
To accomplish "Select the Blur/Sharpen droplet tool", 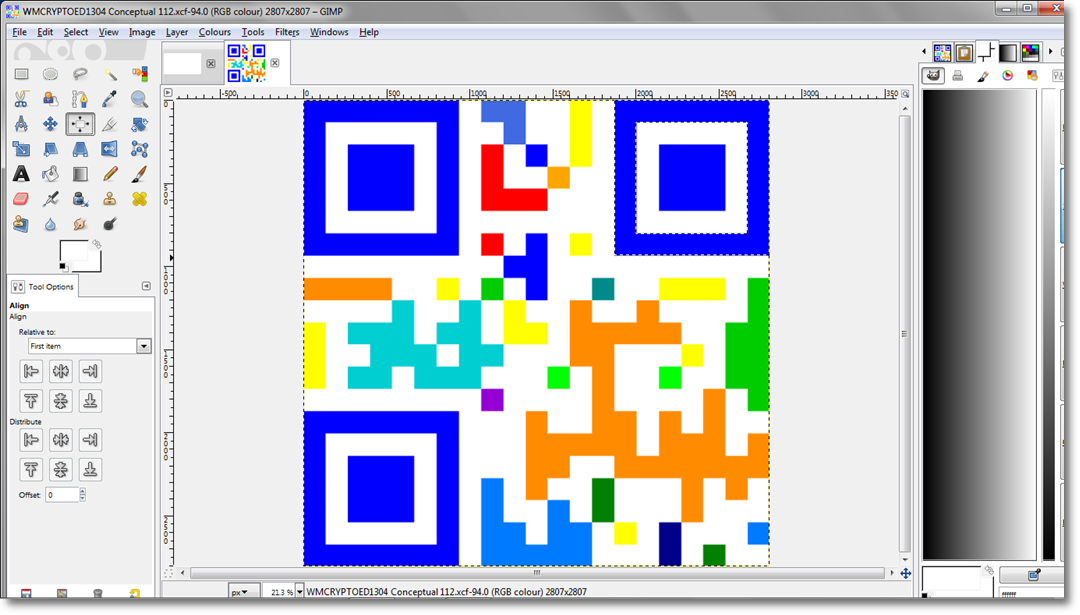I will click(x=50, y=224).
